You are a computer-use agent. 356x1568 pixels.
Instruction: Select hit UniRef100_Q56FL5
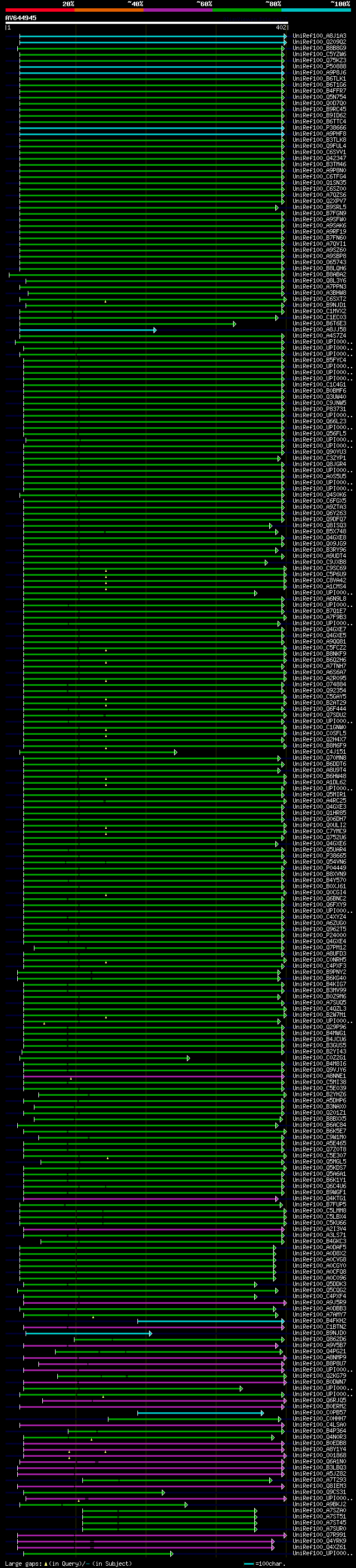(x=319, y=434)
